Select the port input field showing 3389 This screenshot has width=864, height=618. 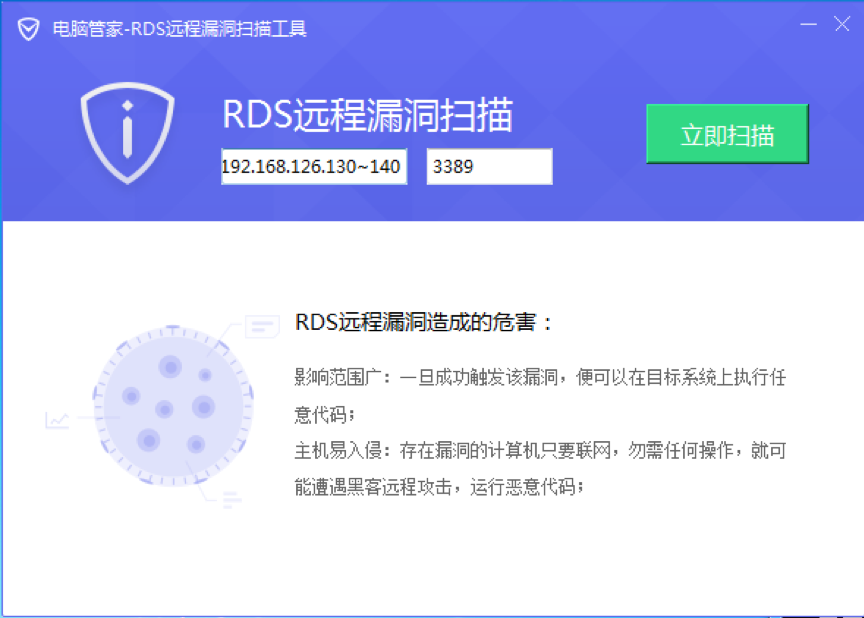pos(489,166)
